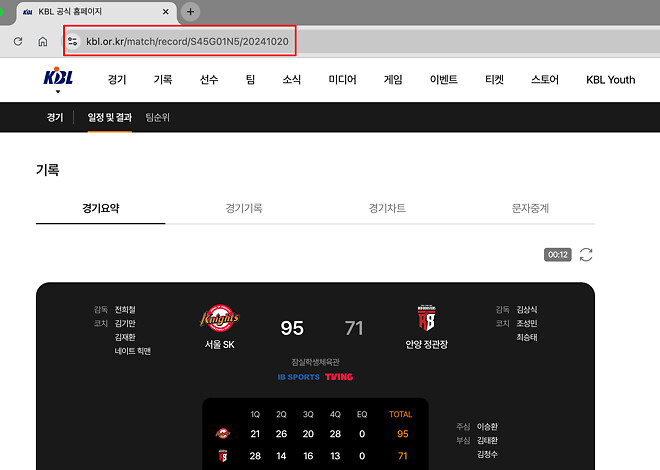Switch to the 경기차트 tab
660x470 pixels.
point(387,208)
